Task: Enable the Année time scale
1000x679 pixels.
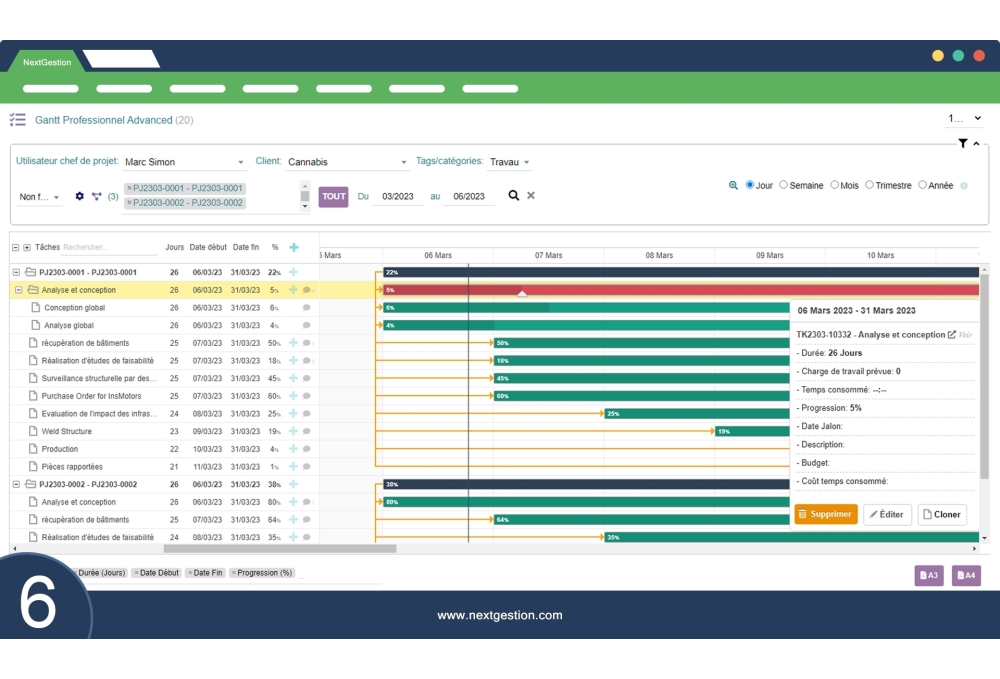Action: (x=923, y=186)
